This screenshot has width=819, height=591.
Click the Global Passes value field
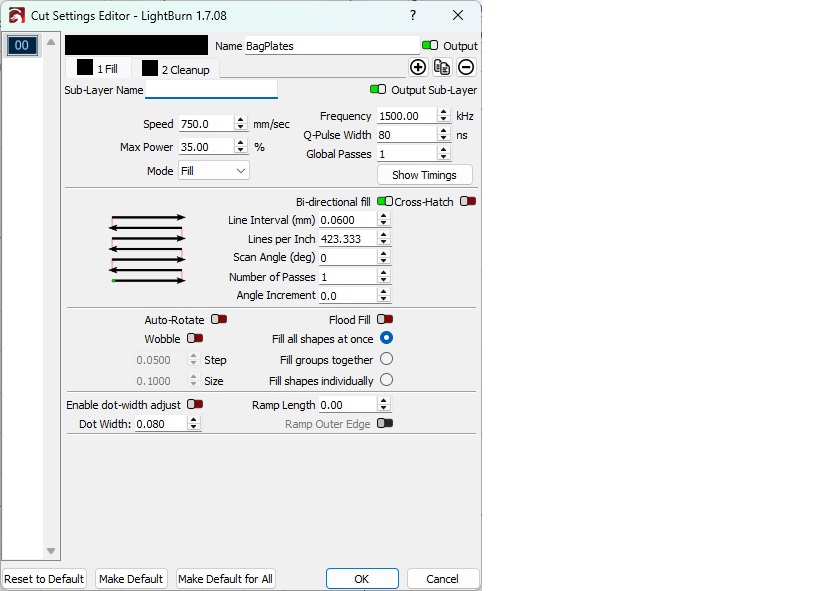407,154
